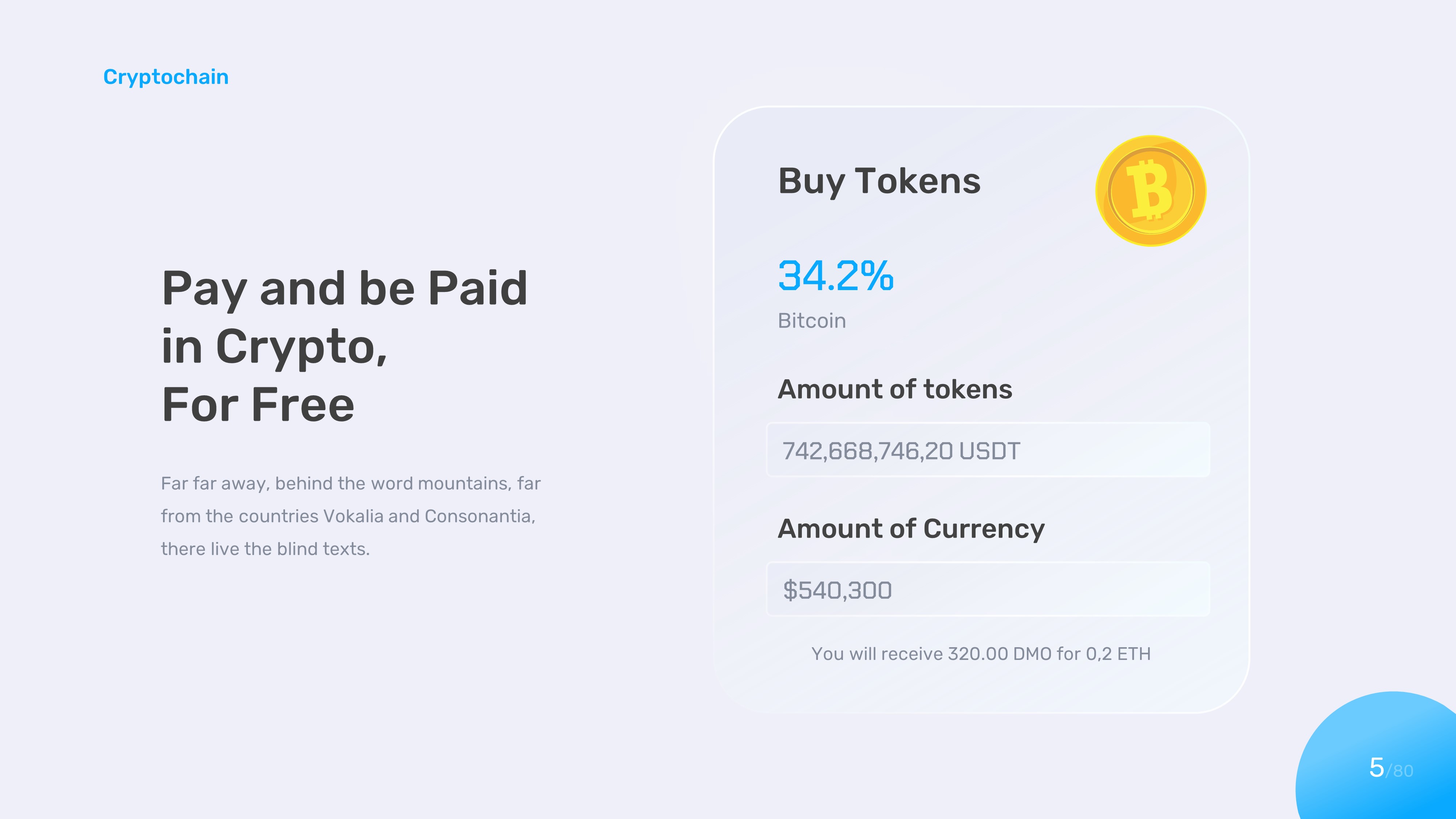Click the 'Vokalia and Consonantia' paragraph line
The width and height of the screenshot is (1456, 819).
coord(348,516)
